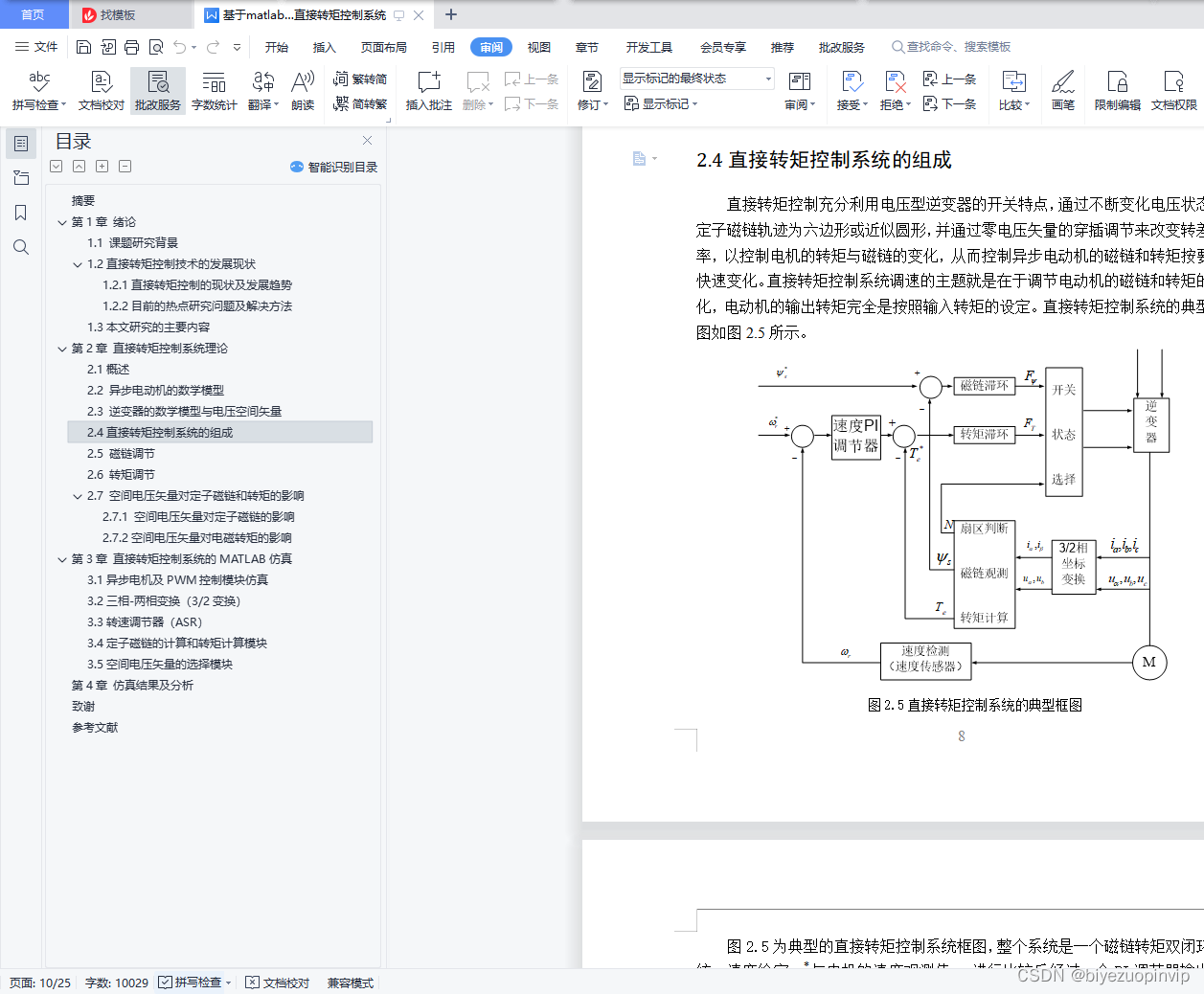Open the search icon in the left sidebar

point(21,247)
